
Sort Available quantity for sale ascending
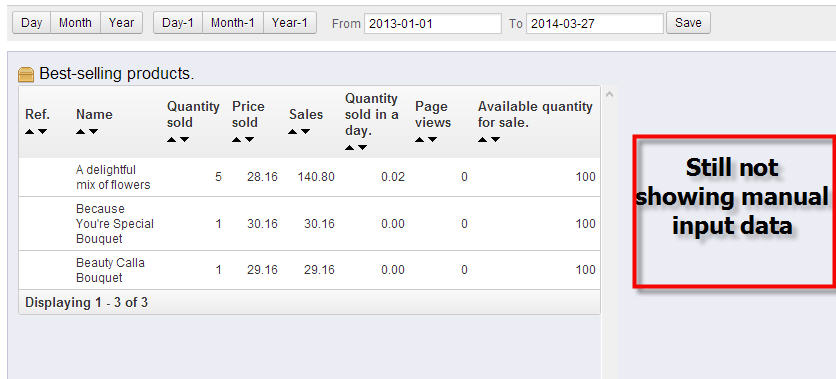click(x=483, y=140)
